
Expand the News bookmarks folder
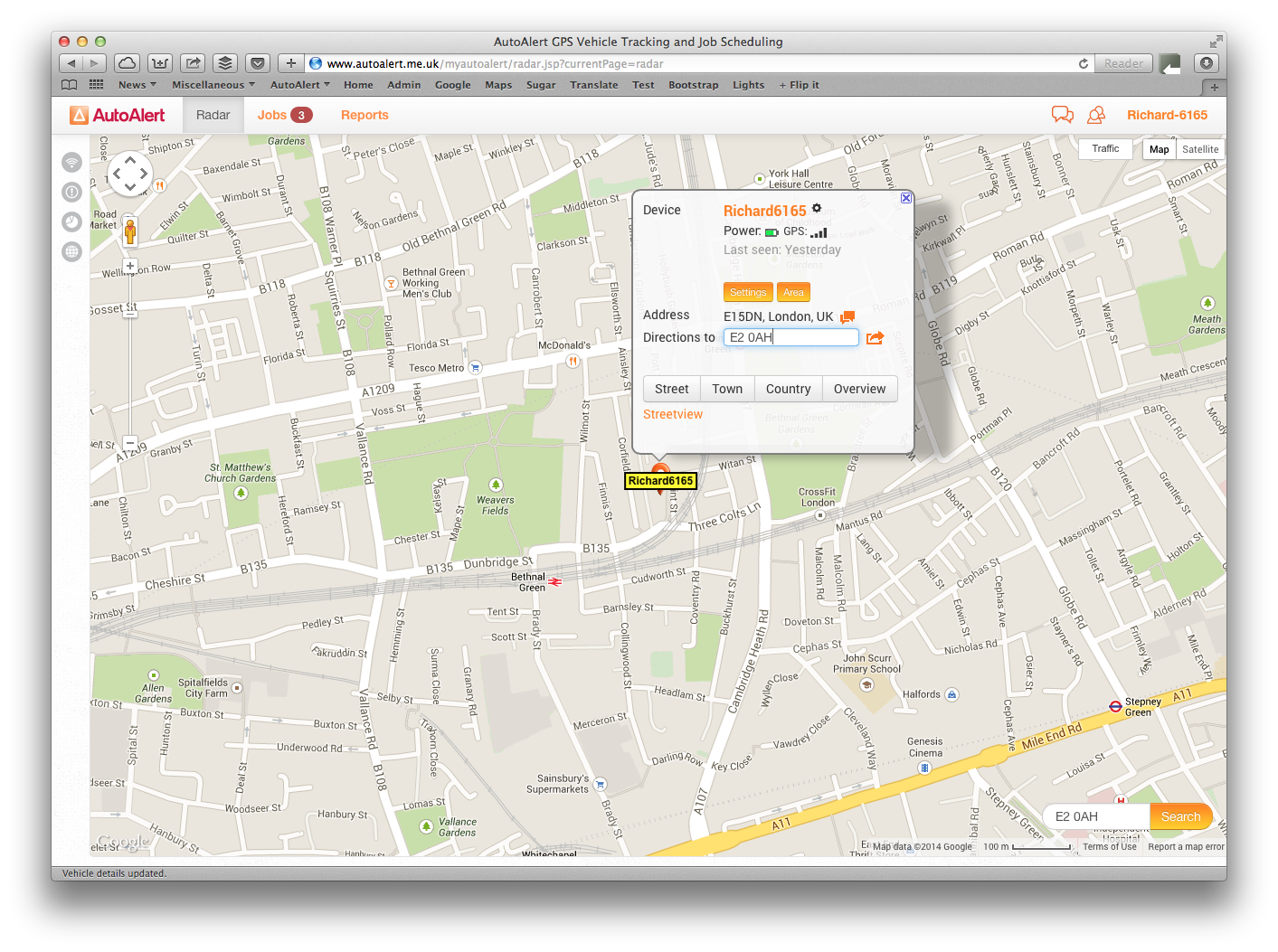(x=137, y=85)
